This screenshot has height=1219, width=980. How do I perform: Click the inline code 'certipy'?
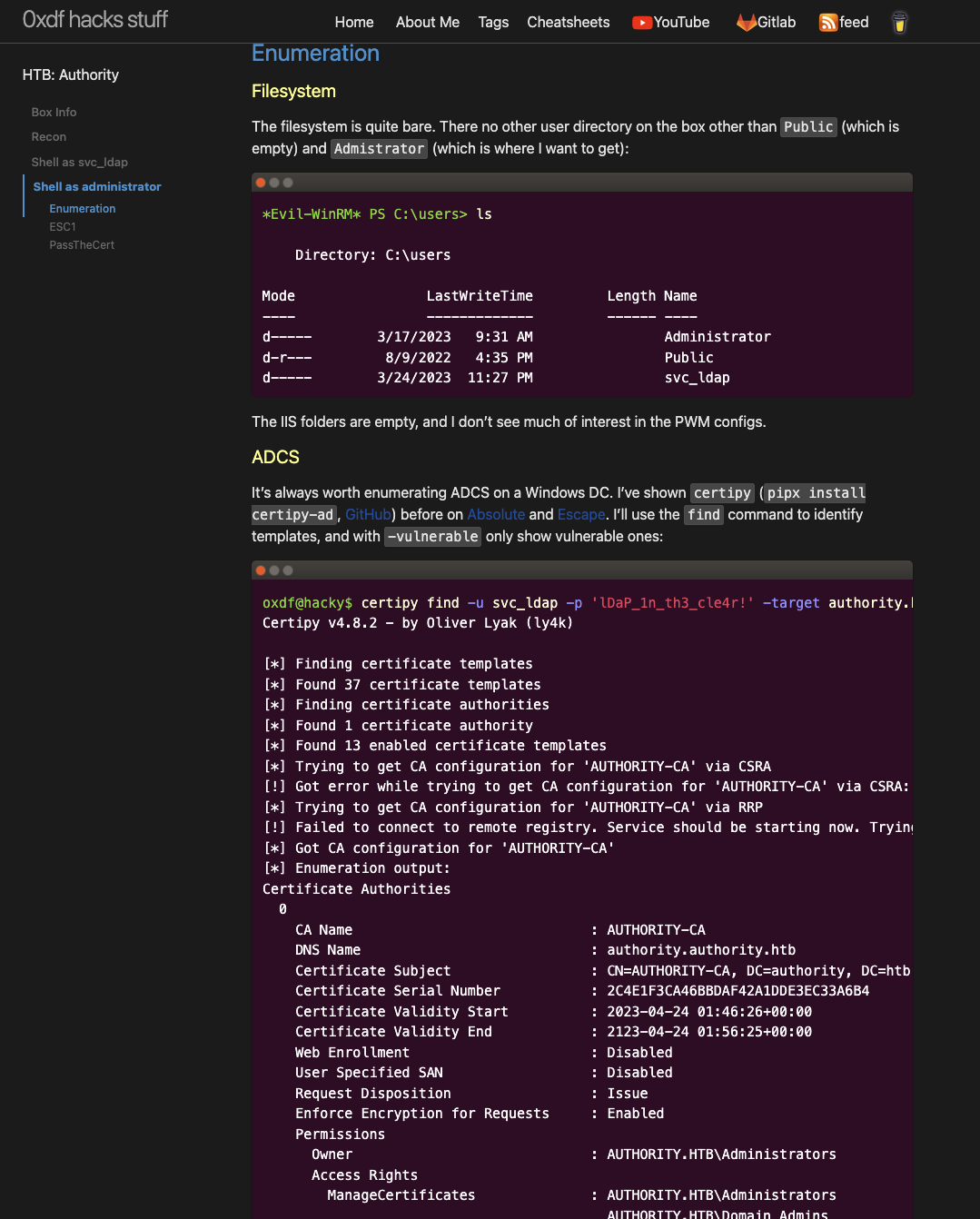[x=723, y=493]
